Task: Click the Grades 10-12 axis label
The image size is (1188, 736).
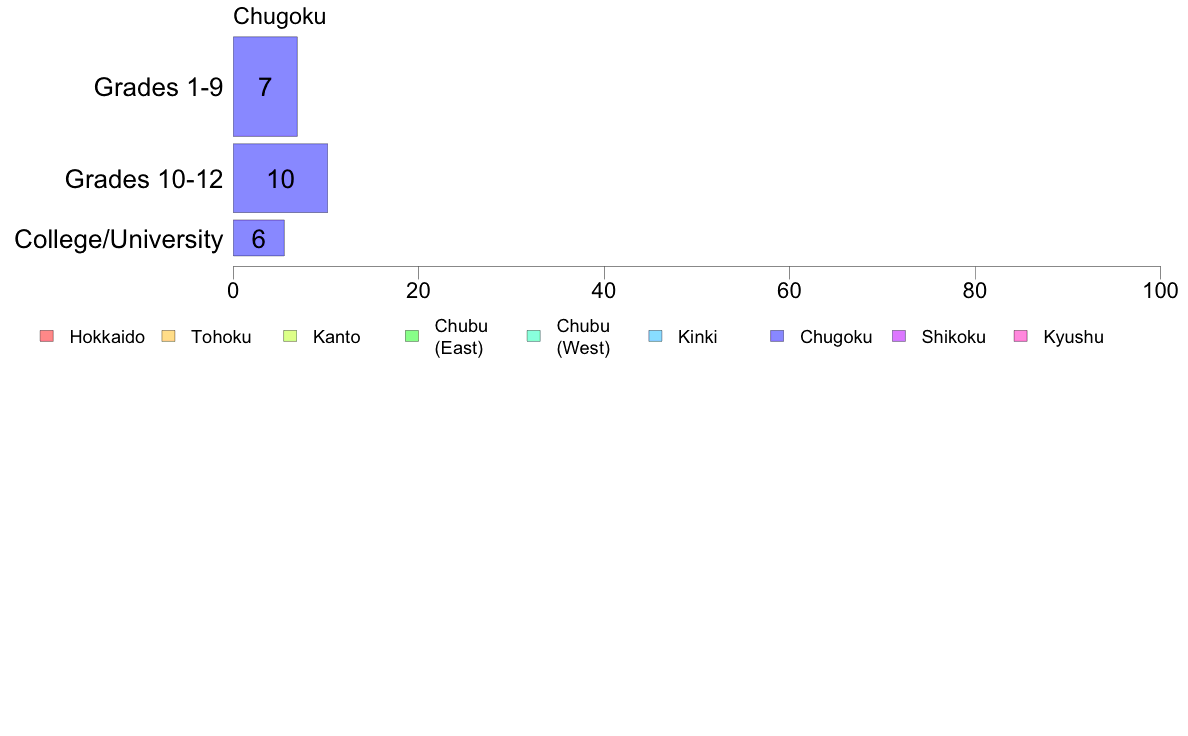Action: point(144,179)
